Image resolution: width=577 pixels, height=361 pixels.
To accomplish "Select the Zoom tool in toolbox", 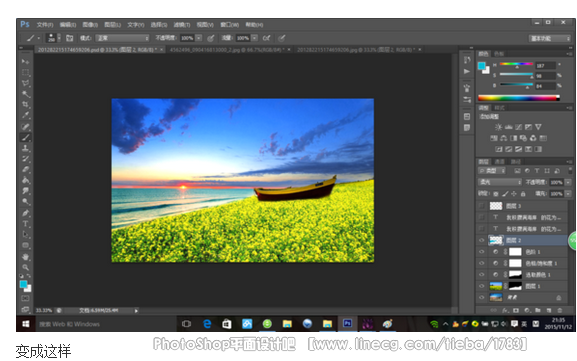I will tap(25, 267).
